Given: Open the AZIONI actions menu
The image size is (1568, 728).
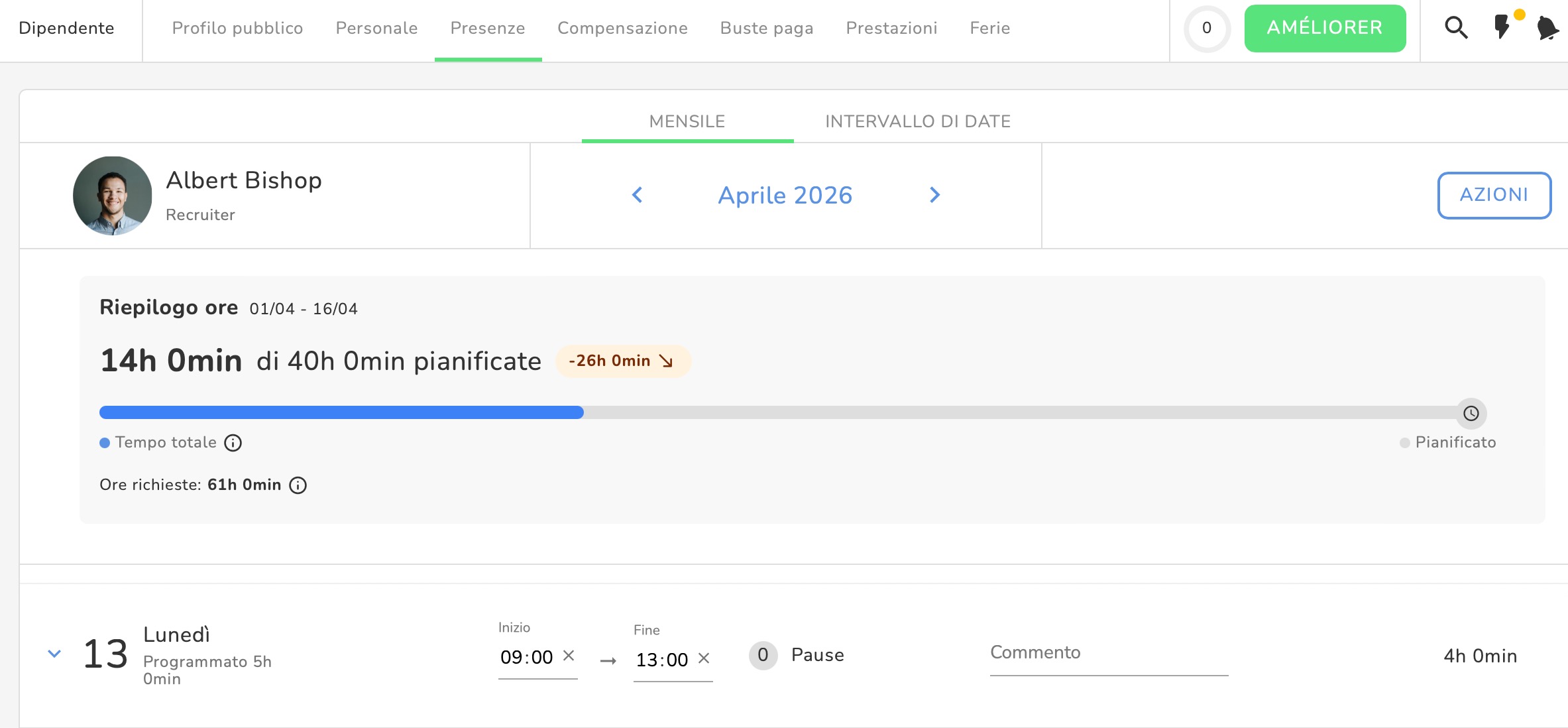Looking at the screenshot, I should (1494, 195).
